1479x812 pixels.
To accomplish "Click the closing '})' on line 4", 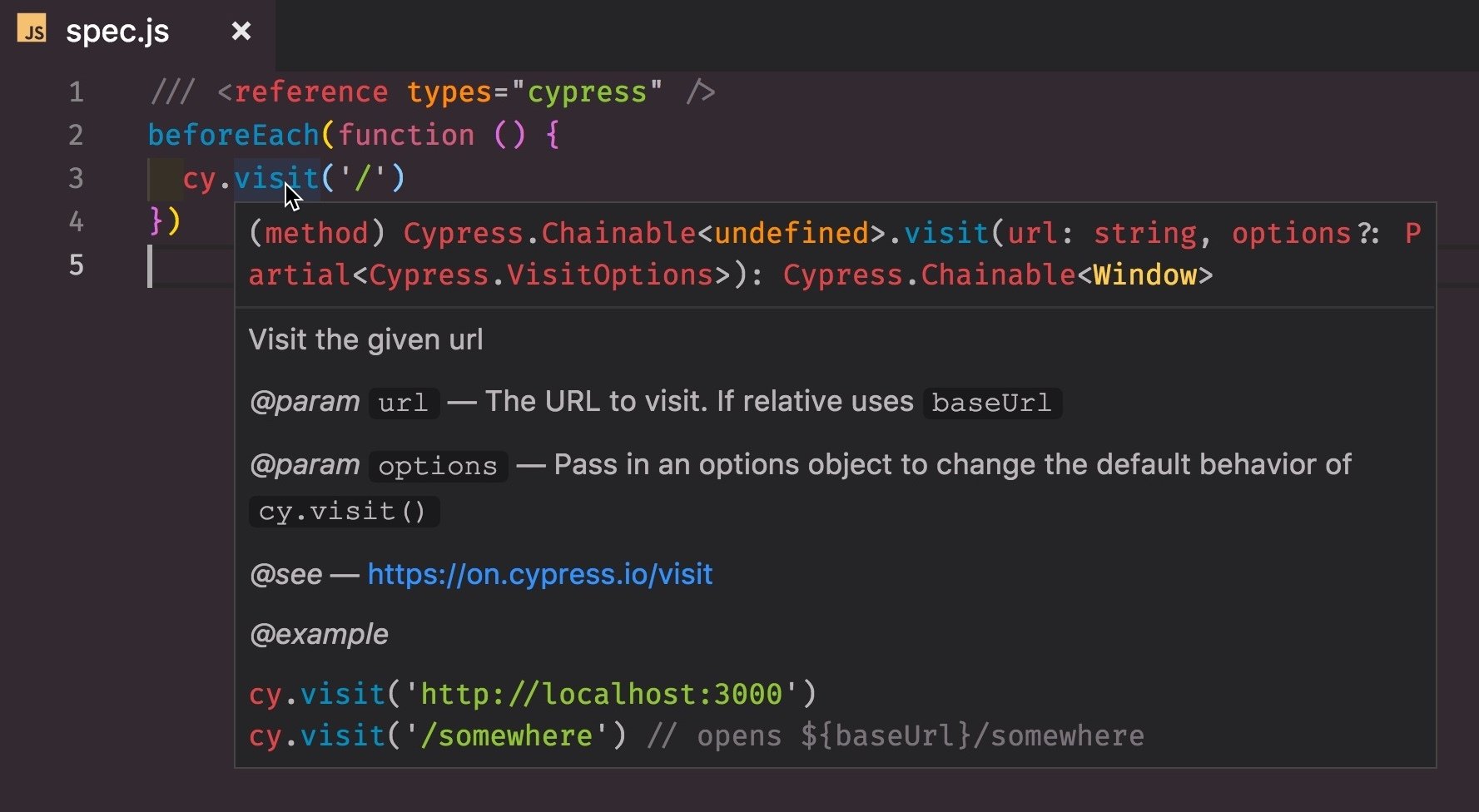I will click(165, 221).
